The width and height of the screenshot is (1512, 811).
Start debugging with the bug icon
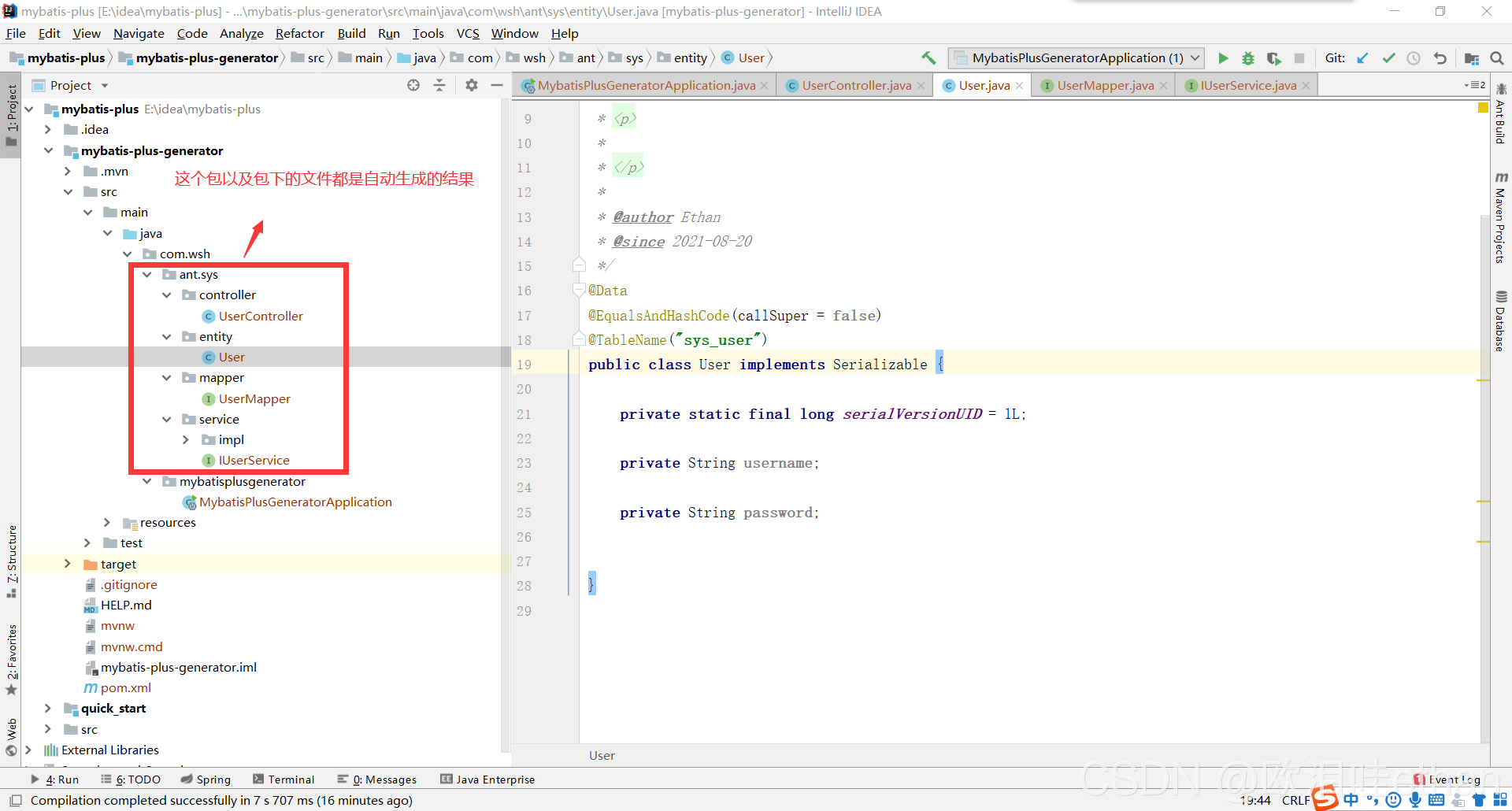[1248, 58]
